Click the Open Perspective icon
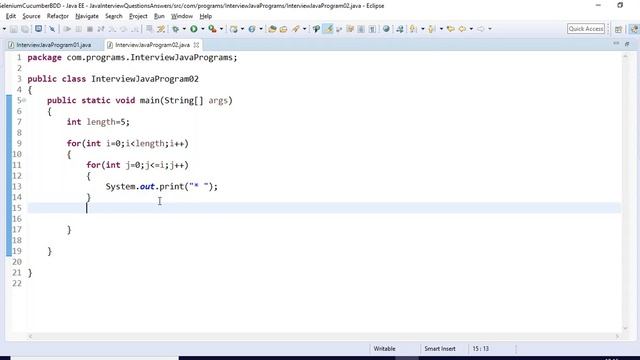640x360 pixels. (x=618, y=29)
